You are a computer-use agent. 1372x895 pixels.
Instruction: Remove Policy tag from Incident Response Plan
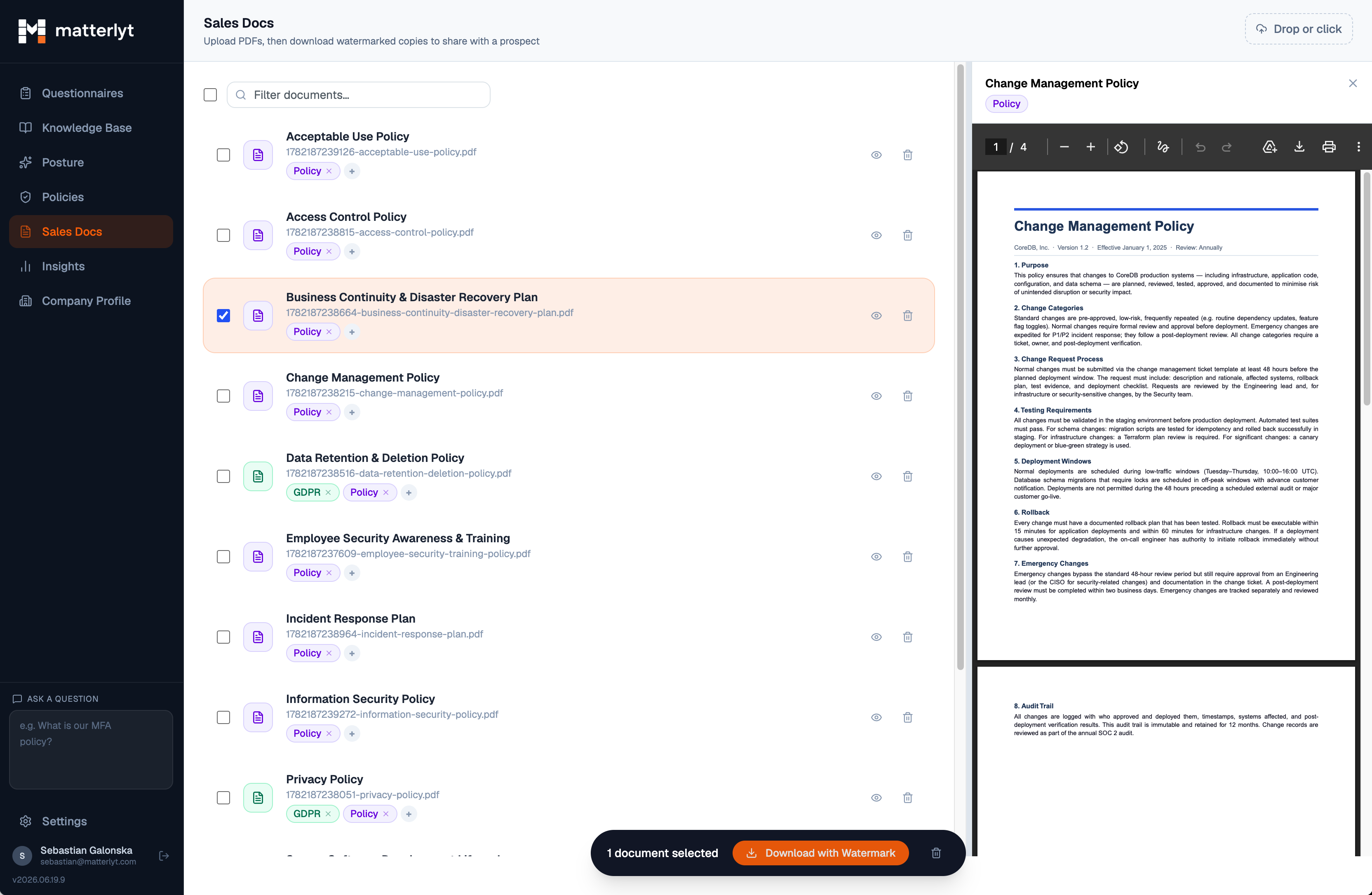[329, 653]
